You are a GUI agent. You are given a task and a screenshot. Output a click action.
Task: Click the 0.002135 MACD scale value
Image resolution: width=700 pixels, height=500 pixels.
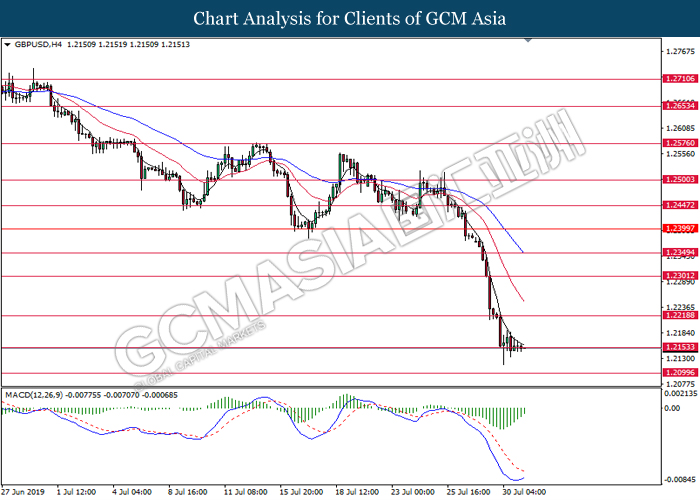[x=681, y=394]
